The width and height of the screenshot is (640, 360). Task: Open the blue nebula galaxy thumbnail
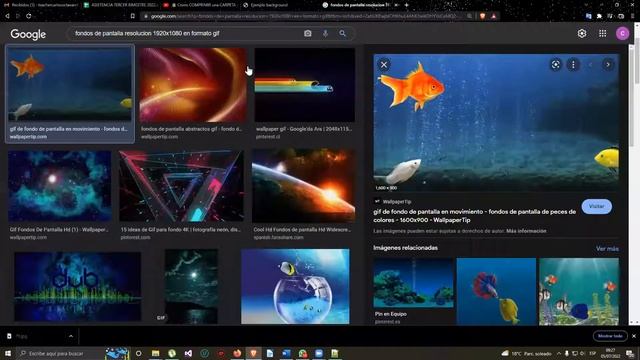(60, 186)
